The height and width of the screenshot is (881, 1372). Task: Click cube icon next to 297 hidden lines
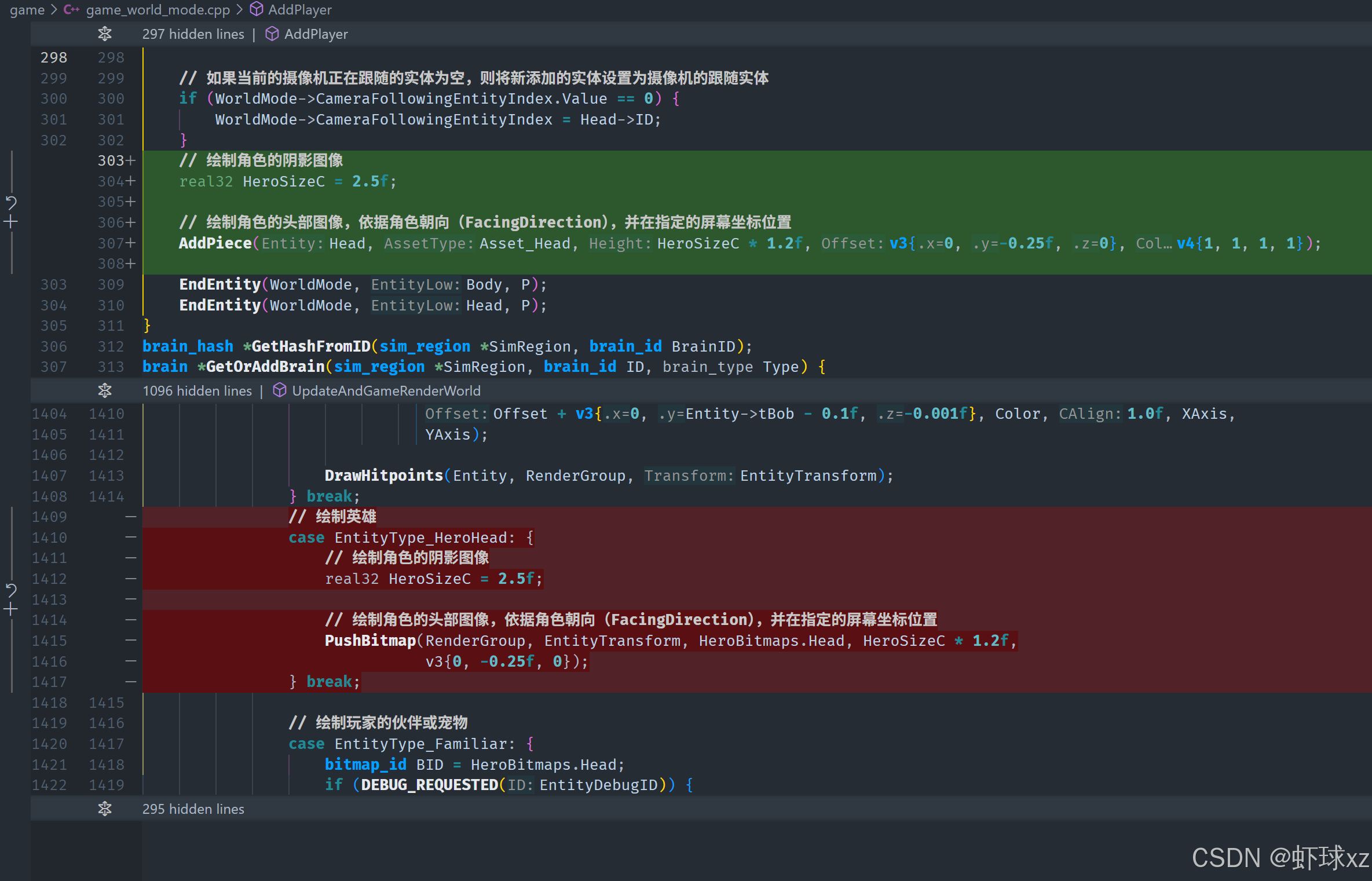(x=272, y=34)
